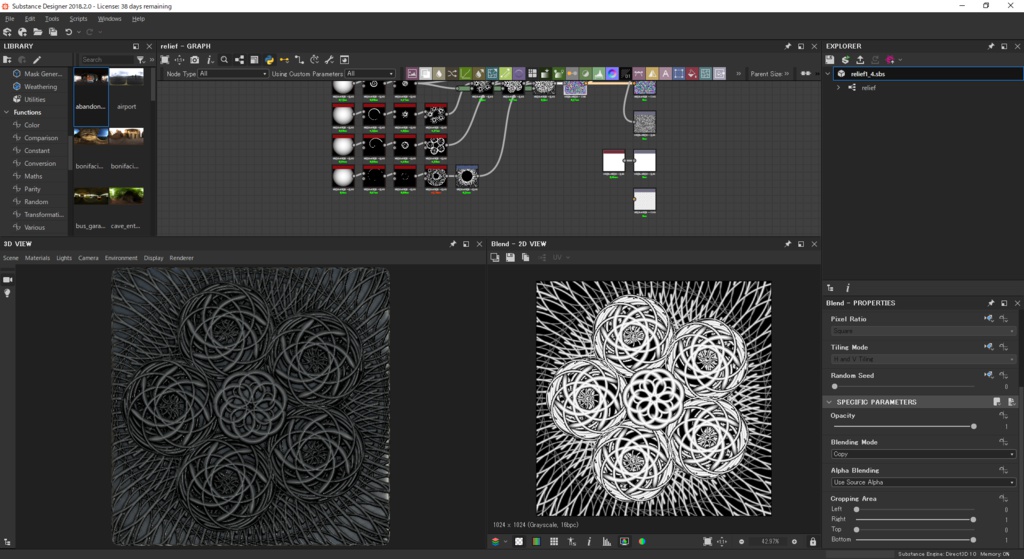
Task: Open the Environment menu in 3D View
Action: pyautogui.click(x=121, y=258)
